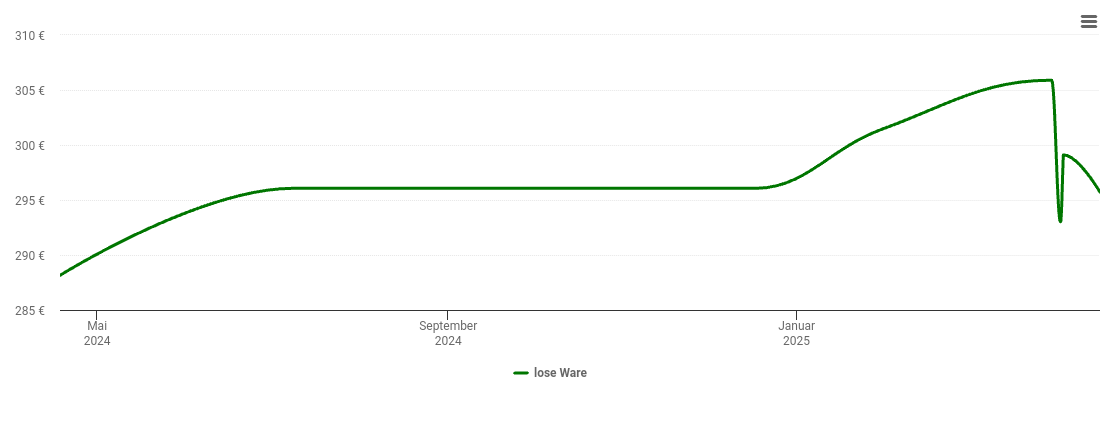
Task: Click the tick mark above Januar 2025
Action: click(x=796, y=314)
